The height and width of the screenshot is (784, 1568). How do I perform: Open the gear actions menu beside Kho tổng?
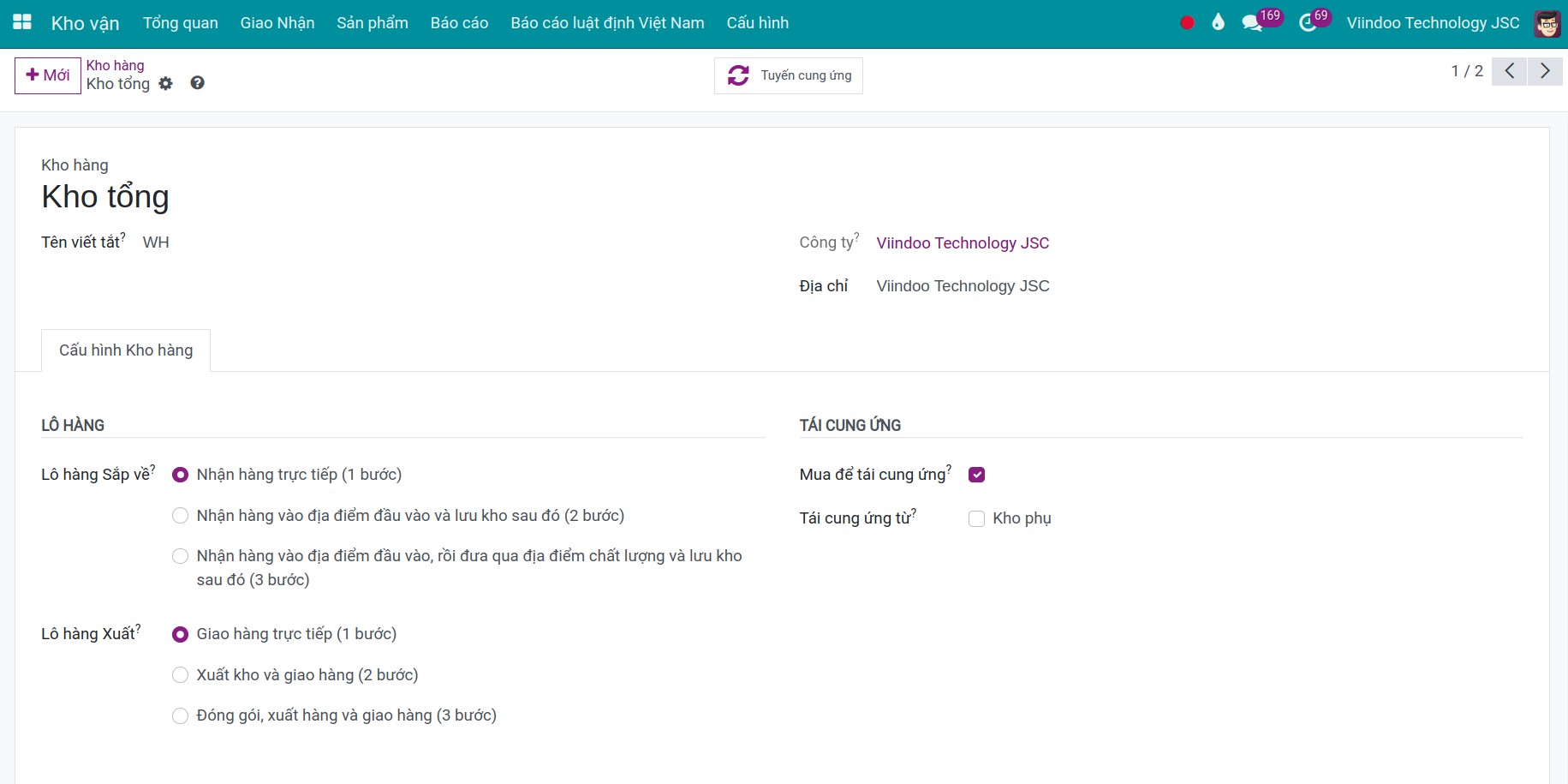click(166, 84)
